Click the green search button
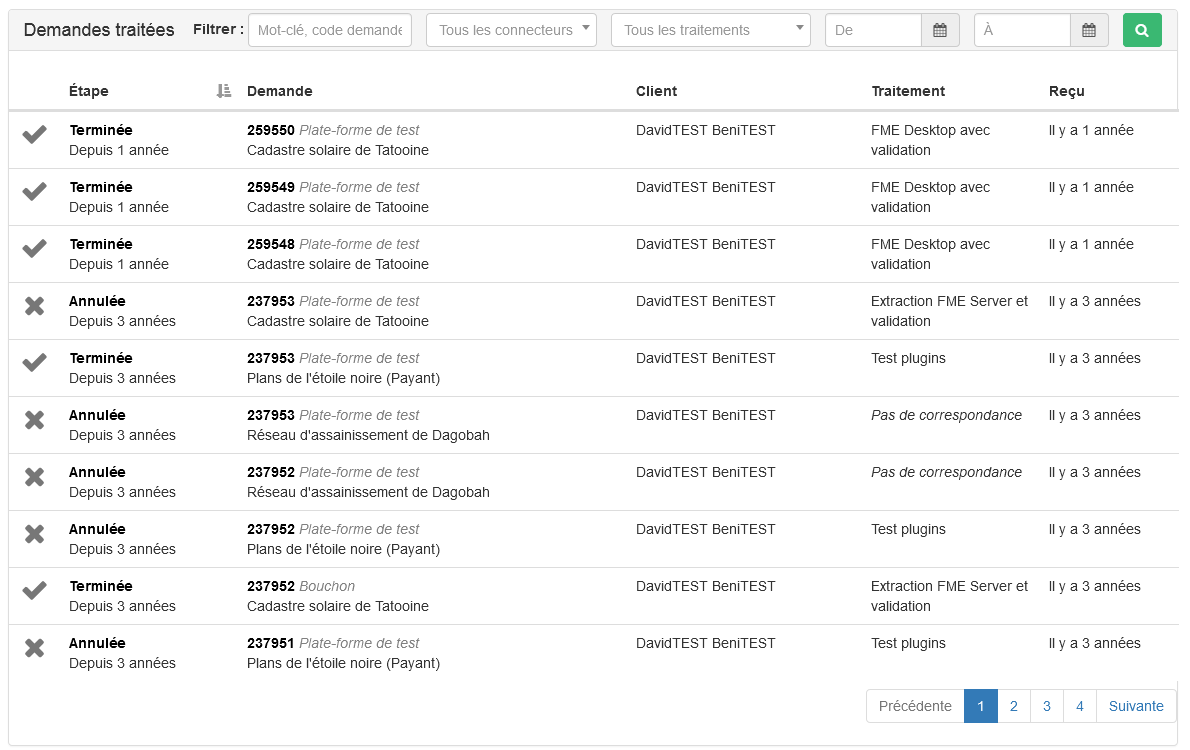Viewport: 1190px width, 750px height. [x=1142, y=30]
